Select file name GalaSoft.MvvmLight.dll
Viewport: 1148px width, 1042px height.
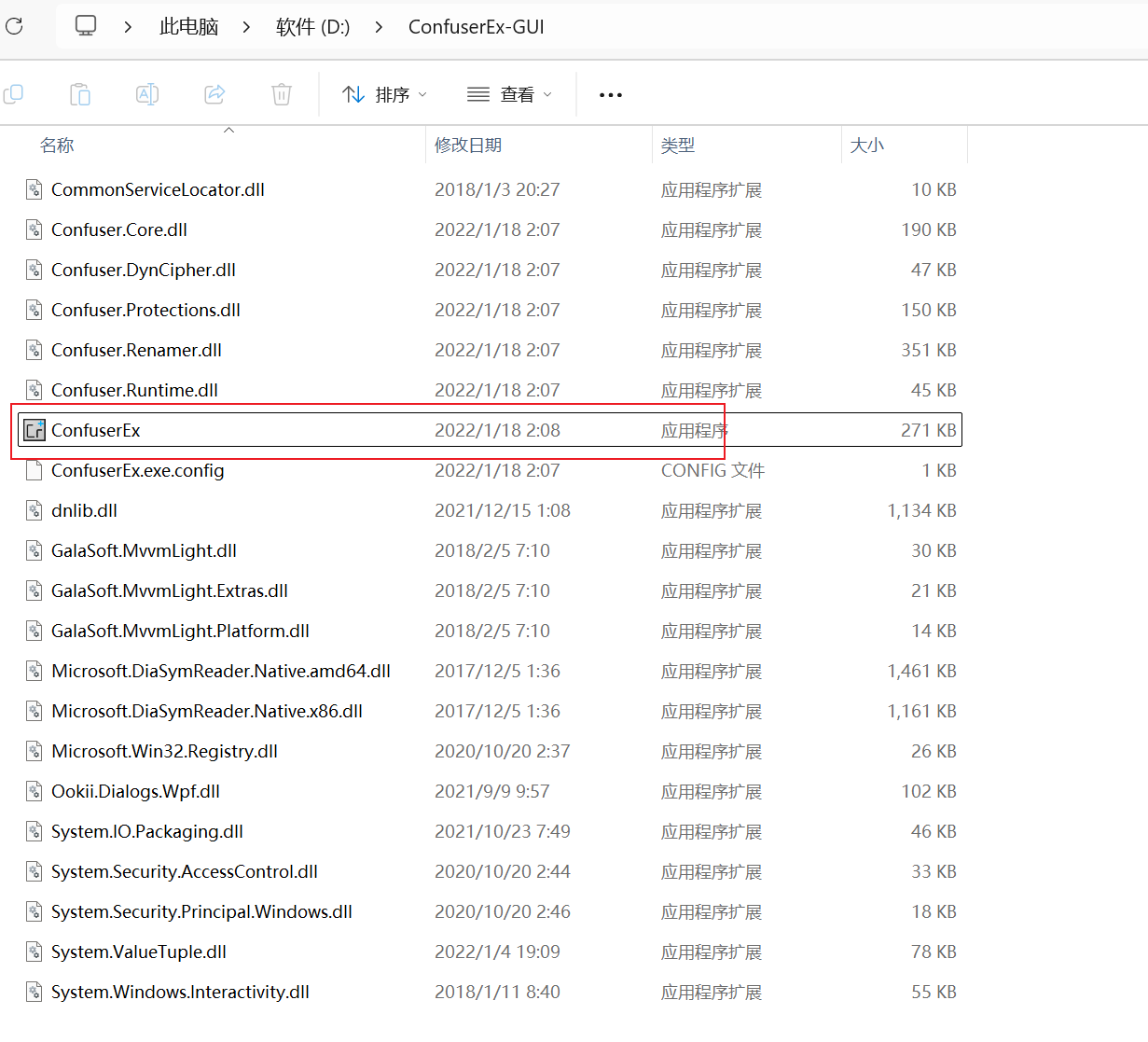(x=144, y=550)
